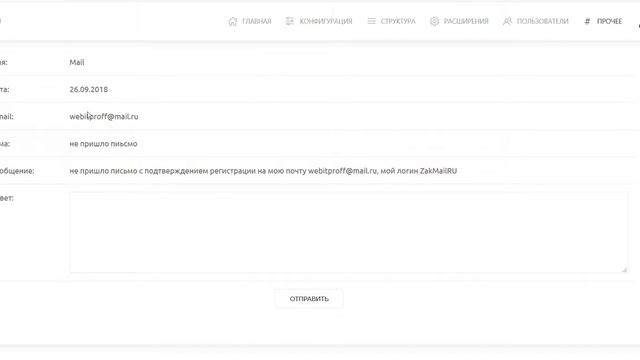
Task: Click the gear icon beside Расширения
Action: 434,21
